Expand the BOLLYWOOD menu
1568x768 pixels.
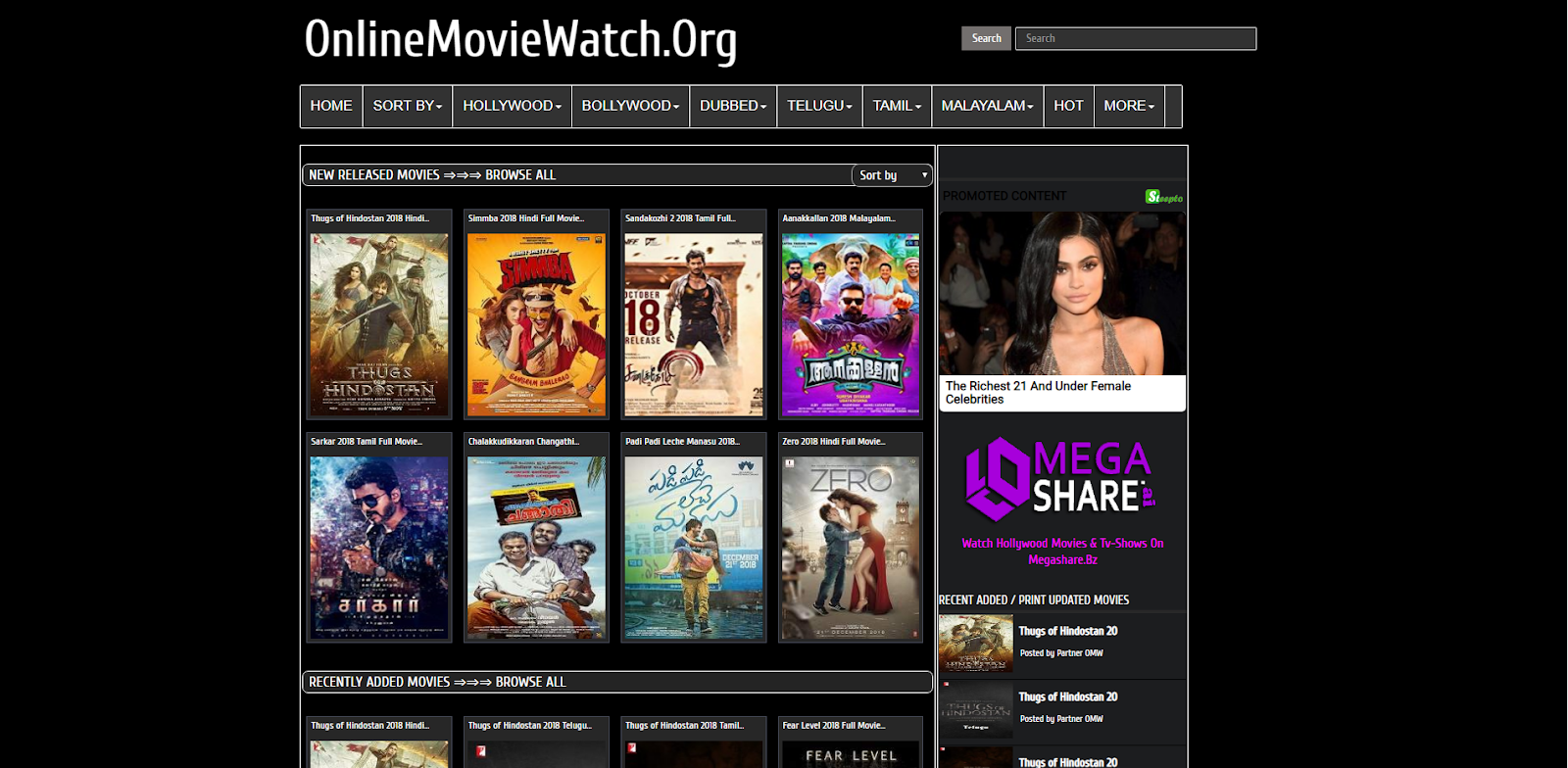630,106
